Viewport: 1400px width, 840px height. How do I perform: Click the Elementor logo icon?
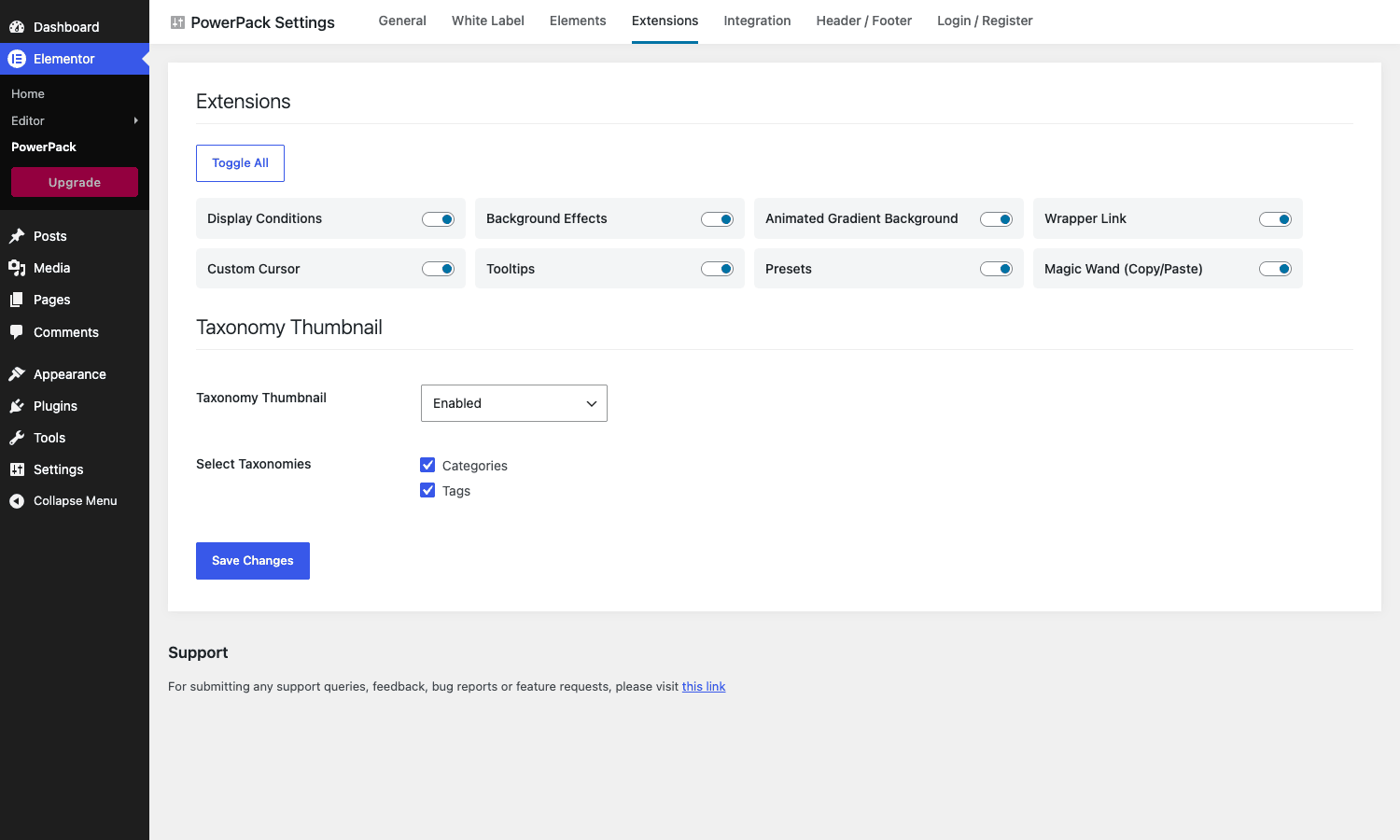[17, 59]
